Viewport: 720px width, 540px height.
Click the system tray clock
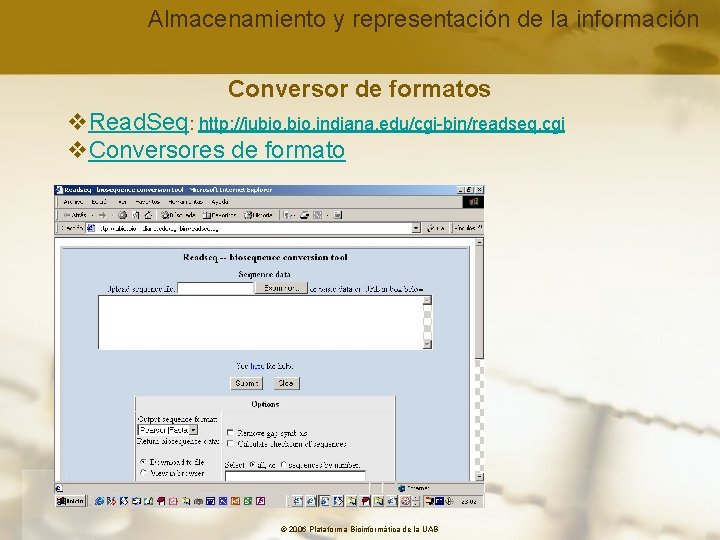[x=468, y=501]
